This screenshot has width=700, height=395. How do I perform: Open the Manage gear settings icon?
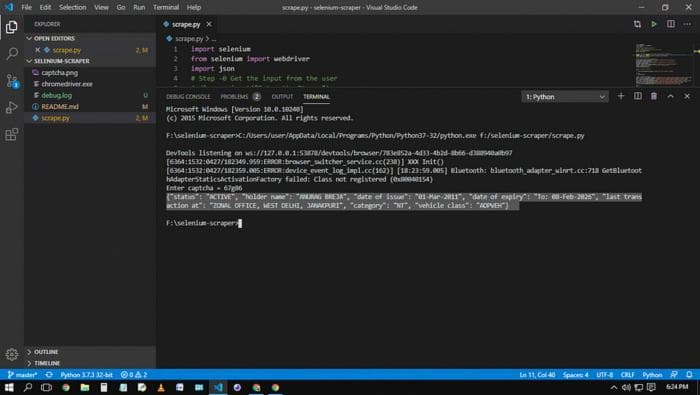coord(12,354)
